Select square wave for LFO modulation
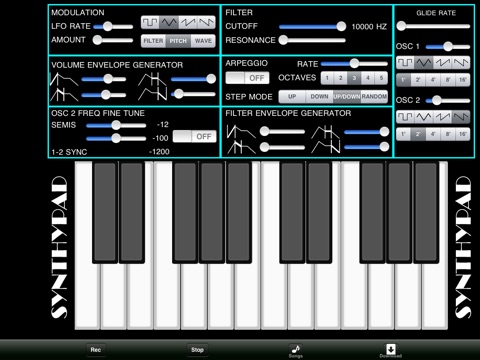The width and height of the screenshot is (480, 360). (150, 22)
